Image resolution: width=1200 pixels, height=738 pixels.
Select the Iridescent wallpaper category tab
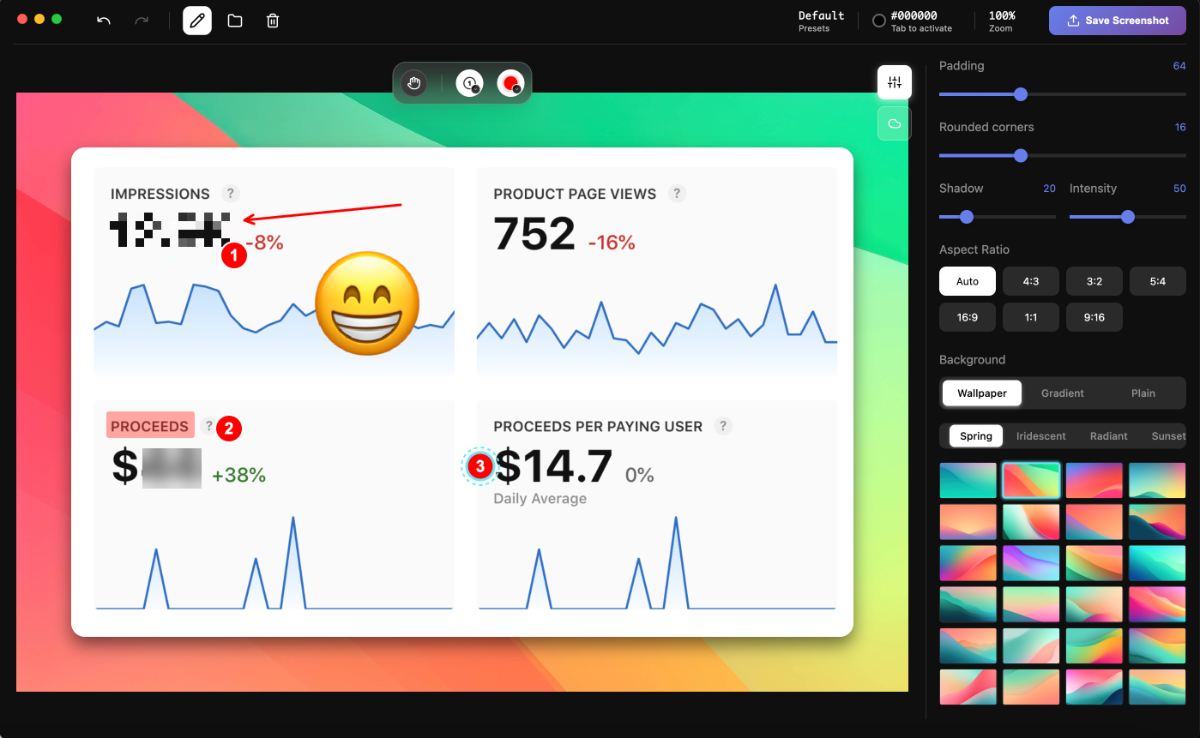click(x=1041, y=436)
